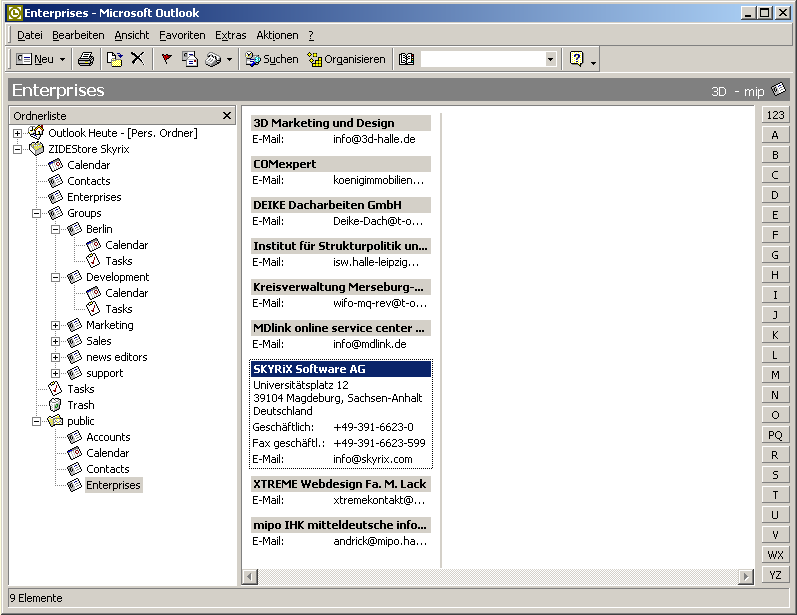Viewport: 797px width, 615px height.
Task: Click the Tasks icon below support
Action: (x=55, y=389)
